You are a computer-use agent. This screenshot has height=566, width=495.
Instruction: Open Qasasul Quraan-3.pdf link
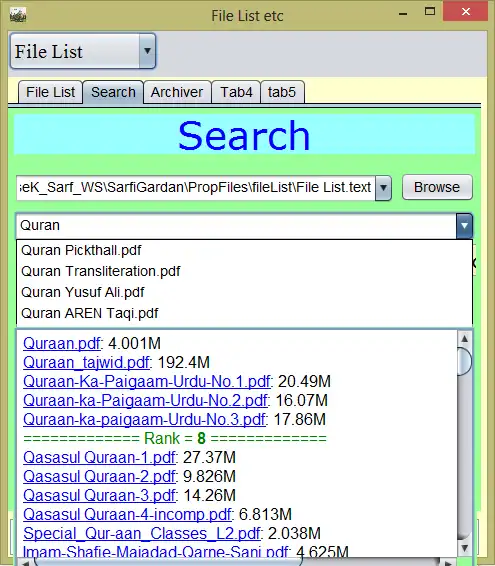click(99, 496)
